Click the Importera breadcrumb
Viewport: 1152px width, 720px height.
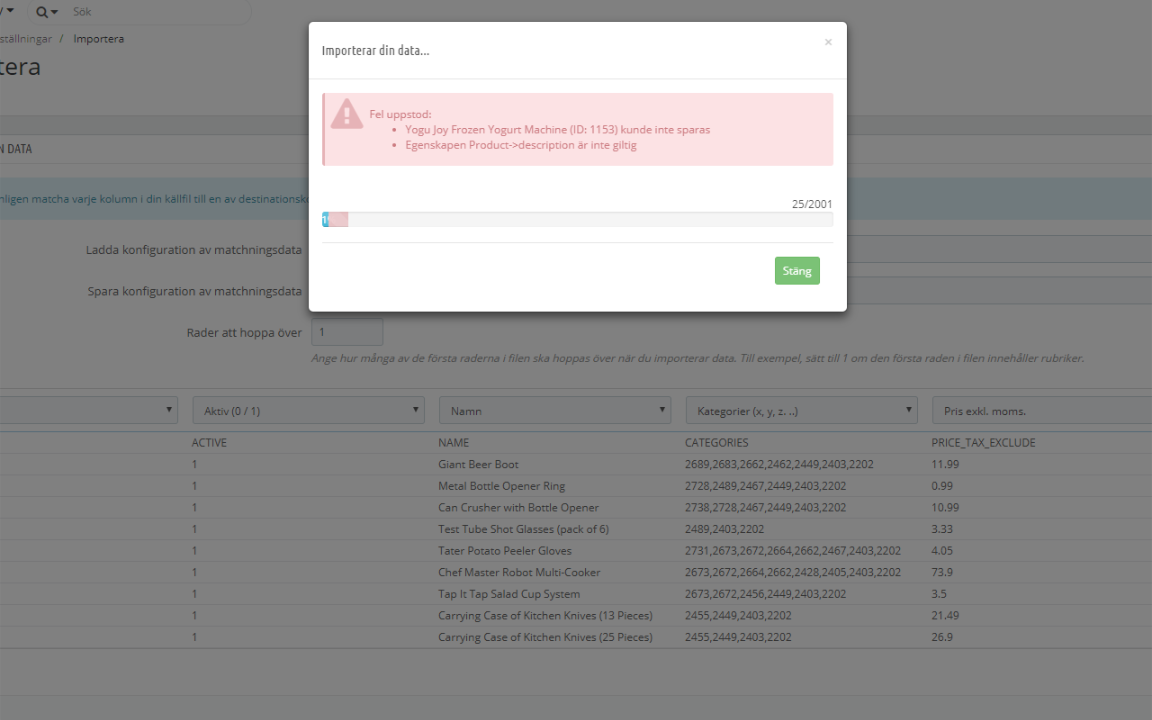point(98,39)
